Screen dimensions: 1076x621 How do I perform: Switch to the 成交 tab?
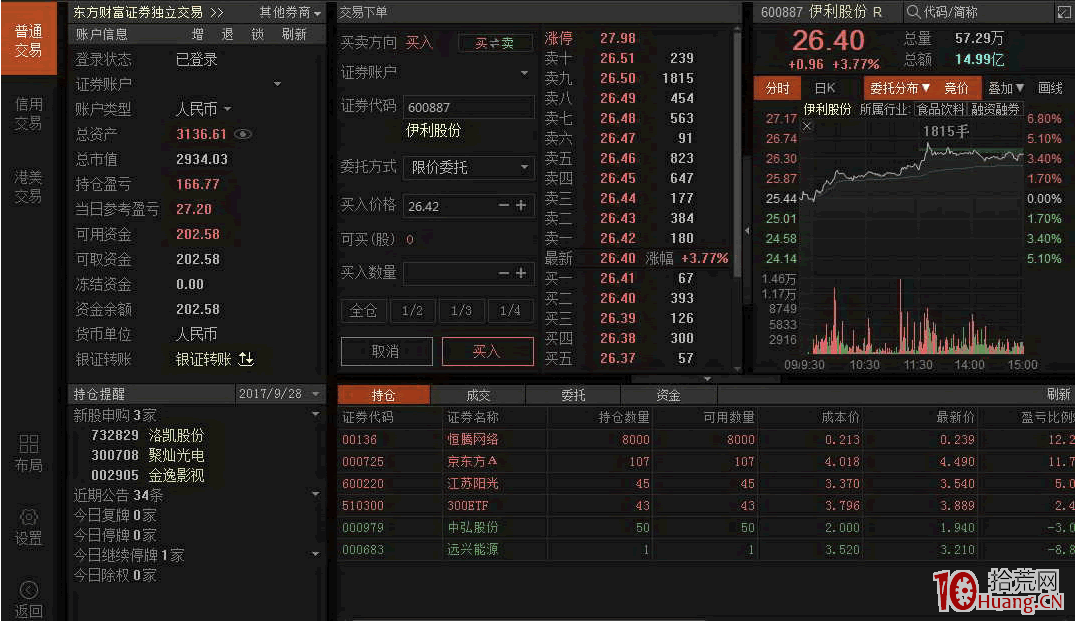coord(478,395)
